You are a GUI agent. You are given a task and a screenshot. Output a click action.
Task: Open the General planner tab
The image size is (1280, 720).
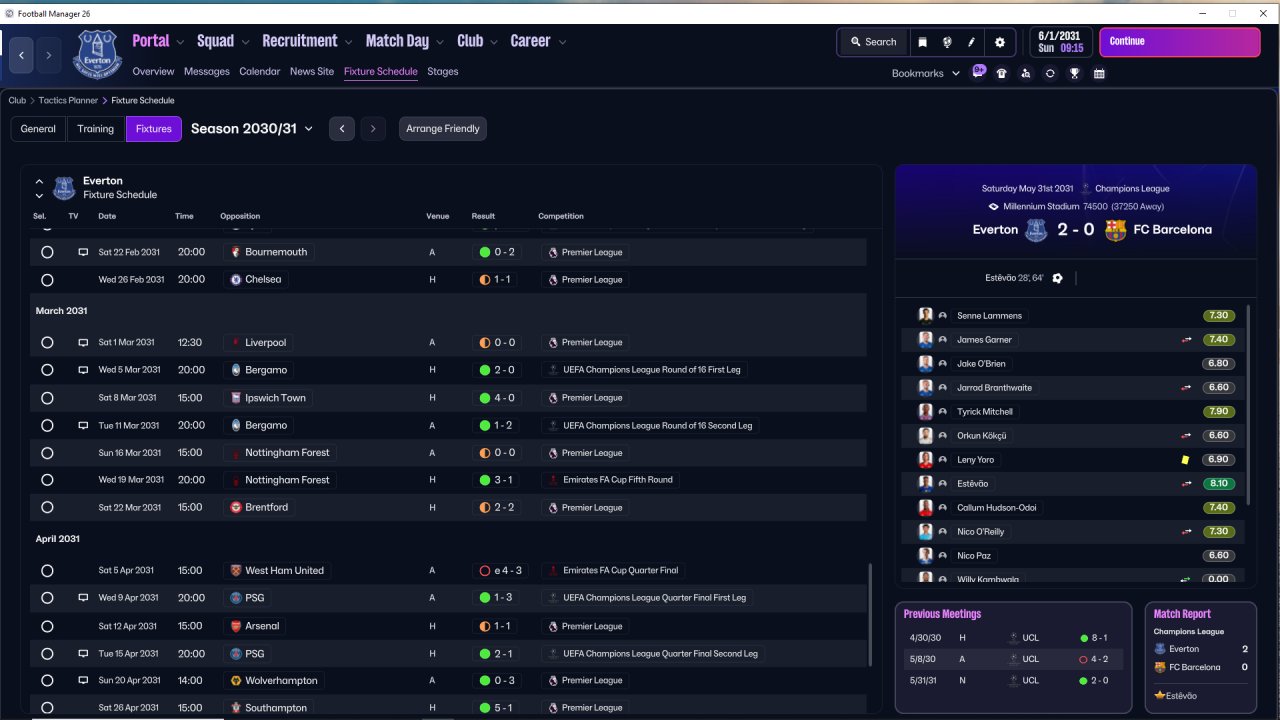pos(38,129)
